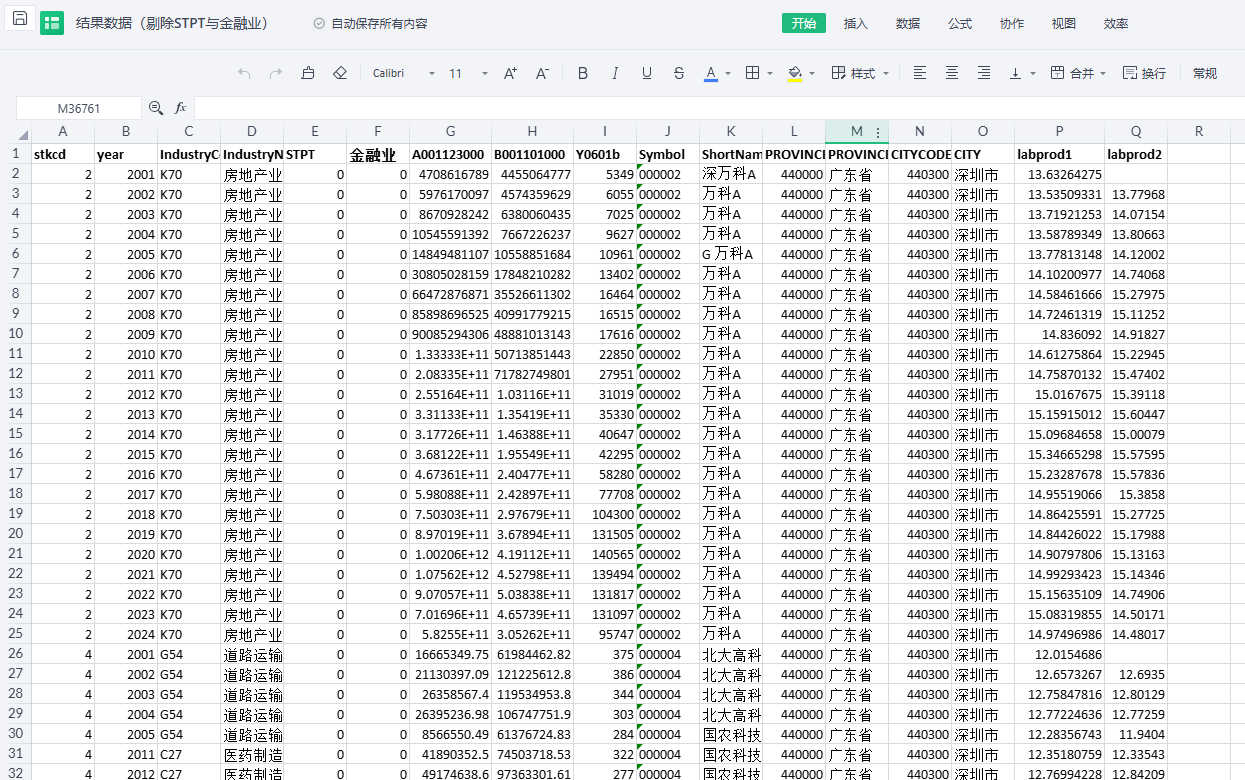Image resolution: width=1245 pixels, height=780 pixels.
Task: Toggle bold formatting
Action: click(x=583, y=73)
